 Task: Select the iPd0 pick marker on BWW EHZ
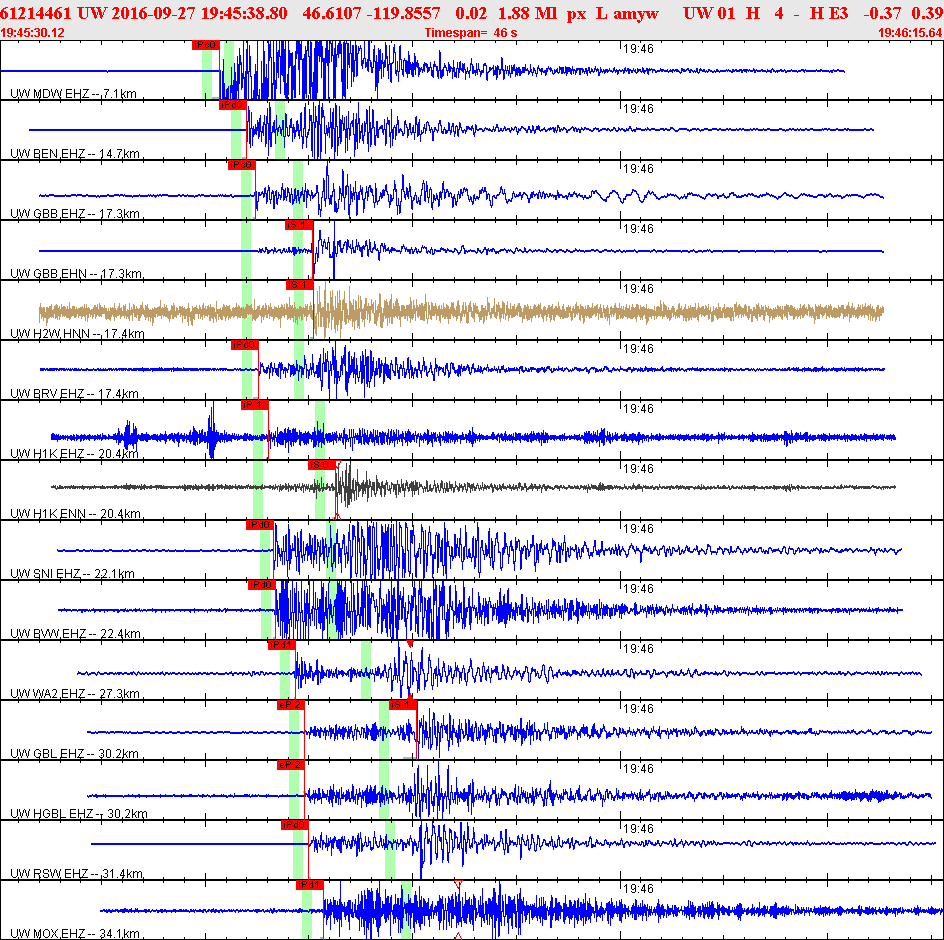point(261,585)
